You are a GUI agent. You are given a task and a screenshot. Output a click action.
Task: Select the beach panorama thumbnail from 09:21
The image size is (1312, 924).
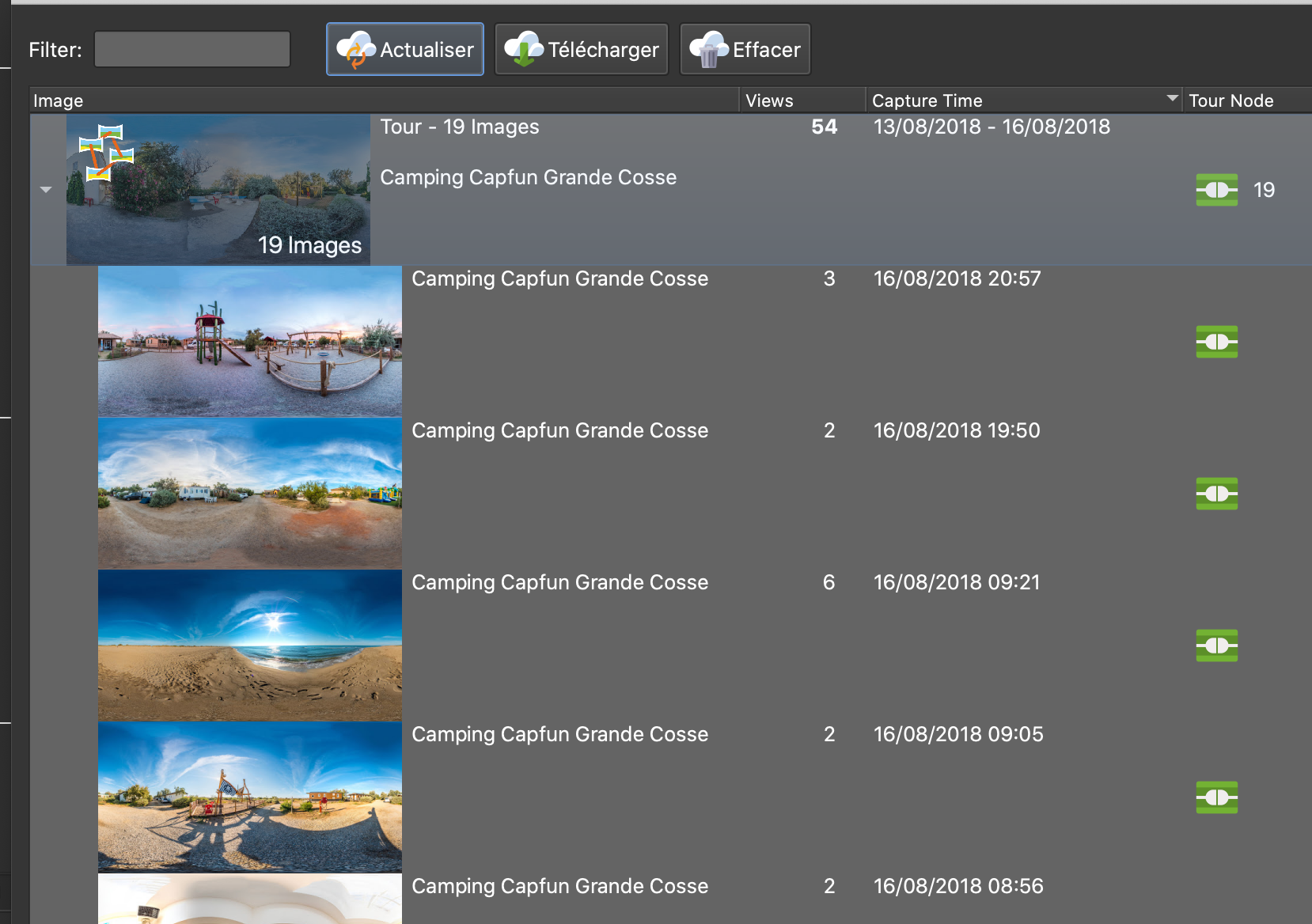coord(250,645)
